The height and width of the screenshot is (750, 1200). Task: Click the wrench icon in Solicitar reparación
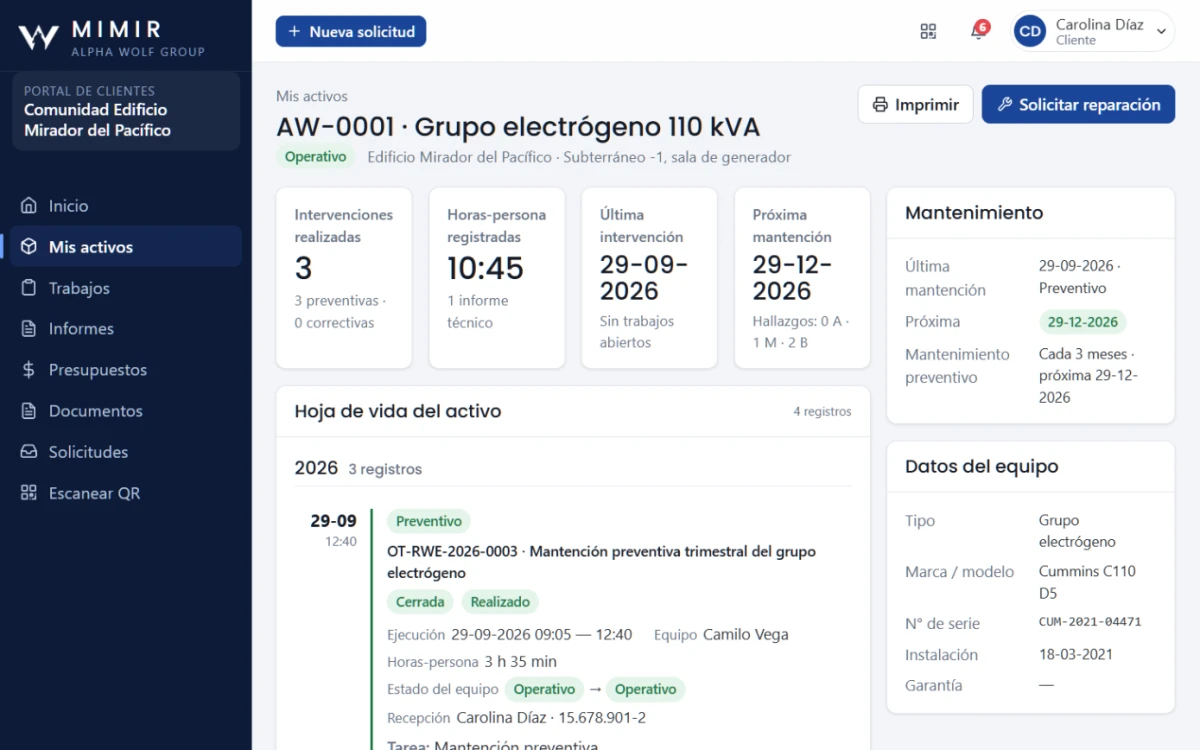[x=1006, y=105]
